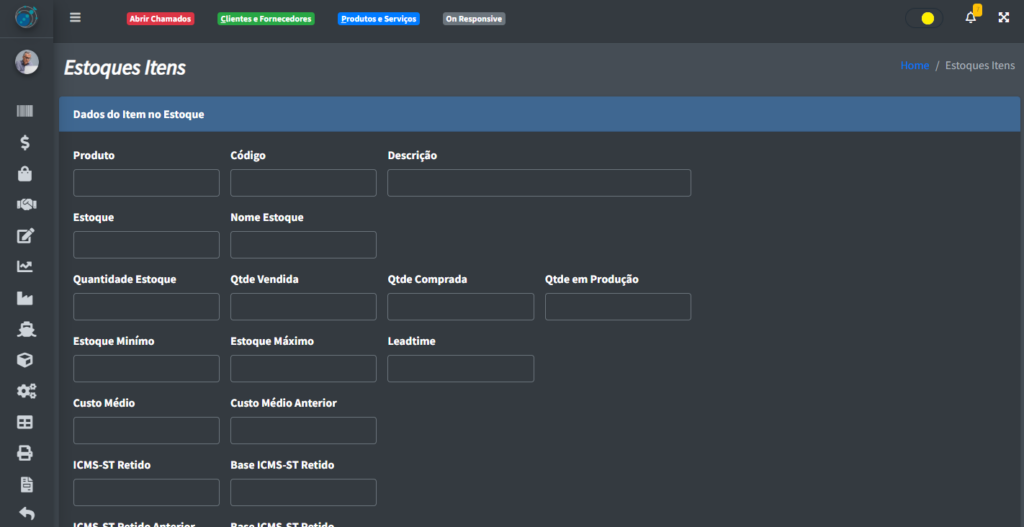
Task: Follow the Home breadcrumb link
Action: coord(914,65)
